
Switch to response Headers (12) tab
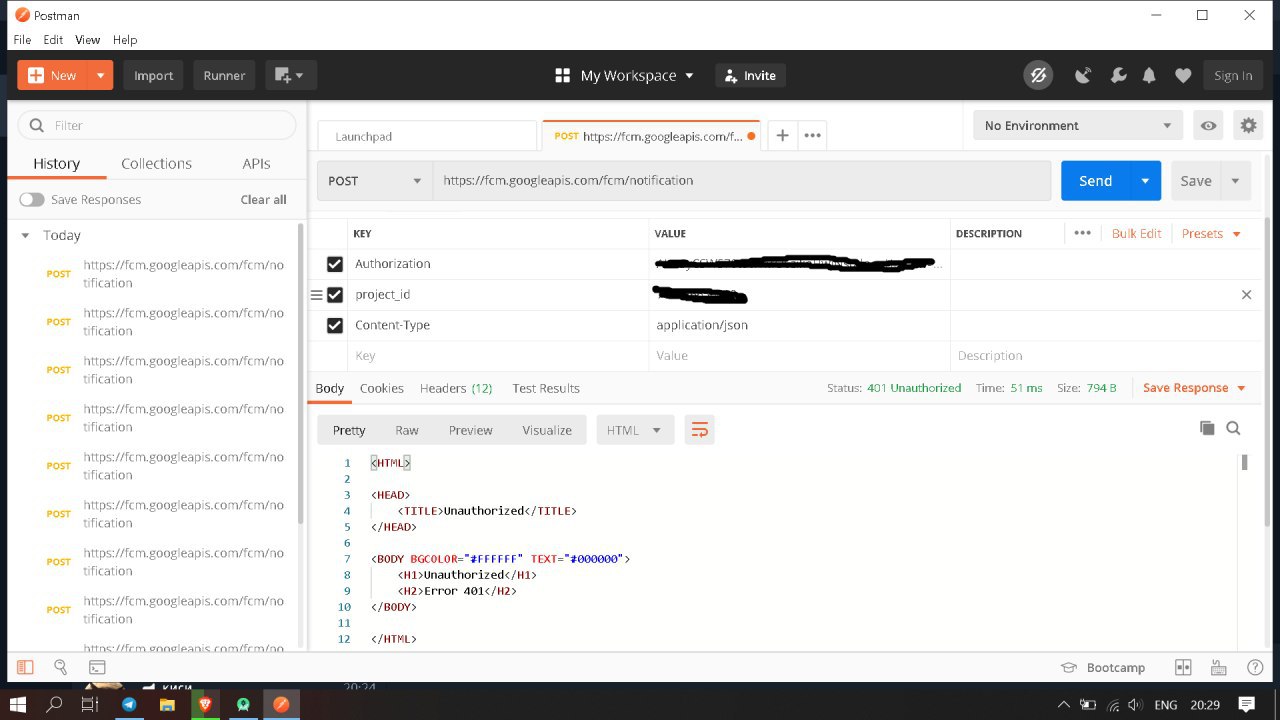[456, 388]
